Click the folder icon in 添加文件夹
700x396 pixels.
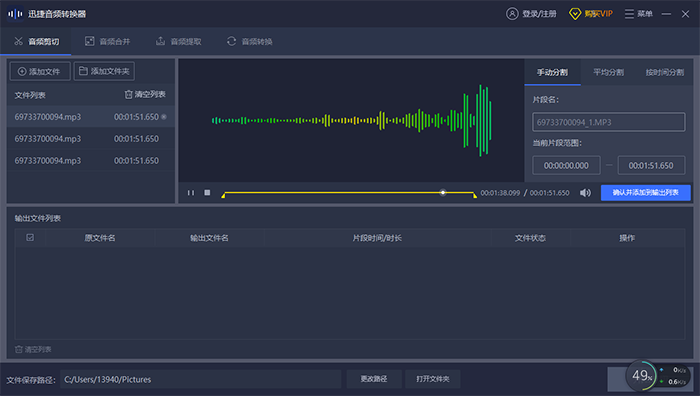[x=83, y=71]
